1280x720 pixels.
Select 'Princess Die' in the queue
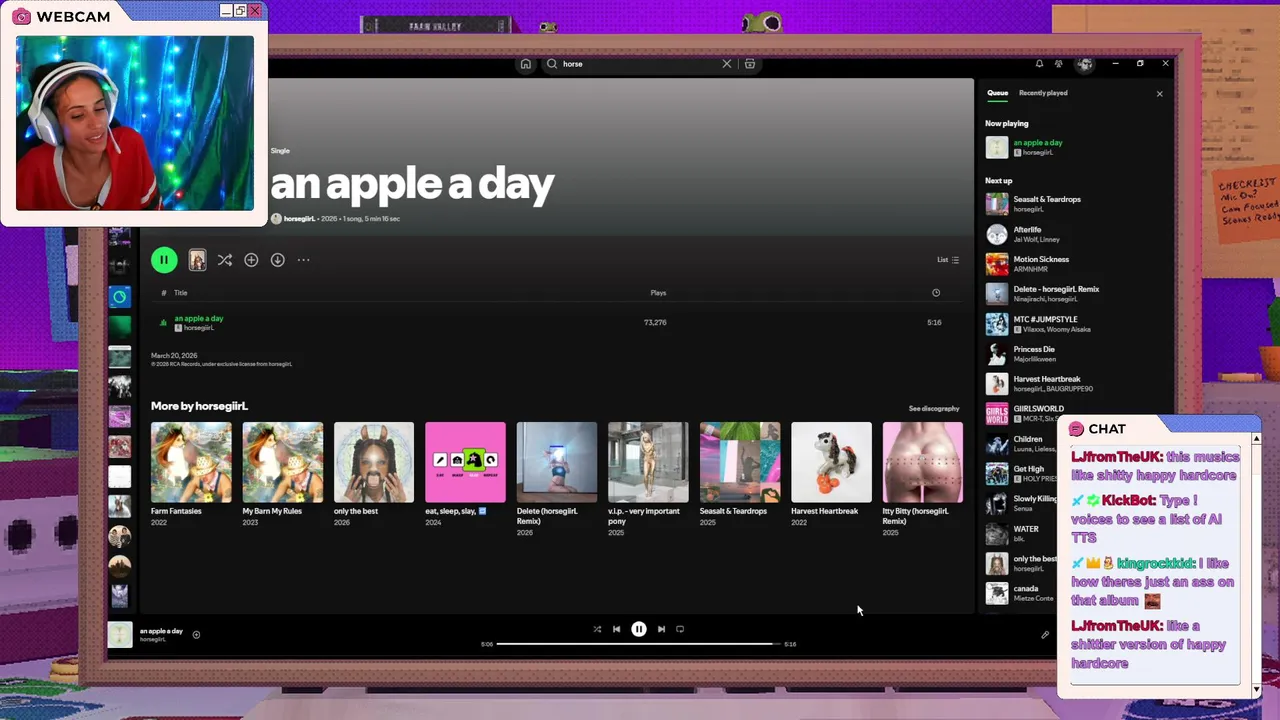point(1075,354)
